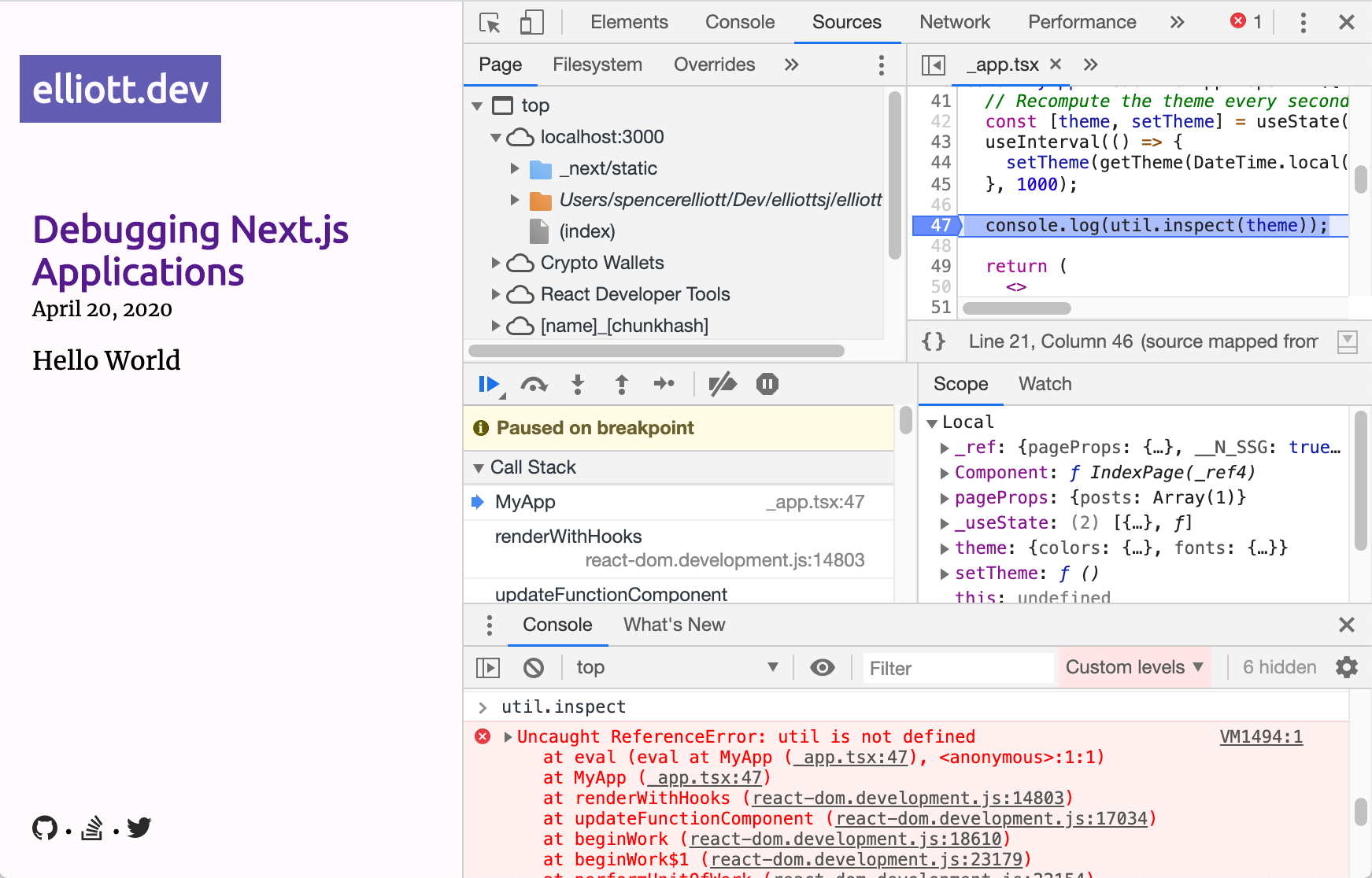Screen dimensions: 1372x878
Task: Step out of the current function
Action: point(621,385)
